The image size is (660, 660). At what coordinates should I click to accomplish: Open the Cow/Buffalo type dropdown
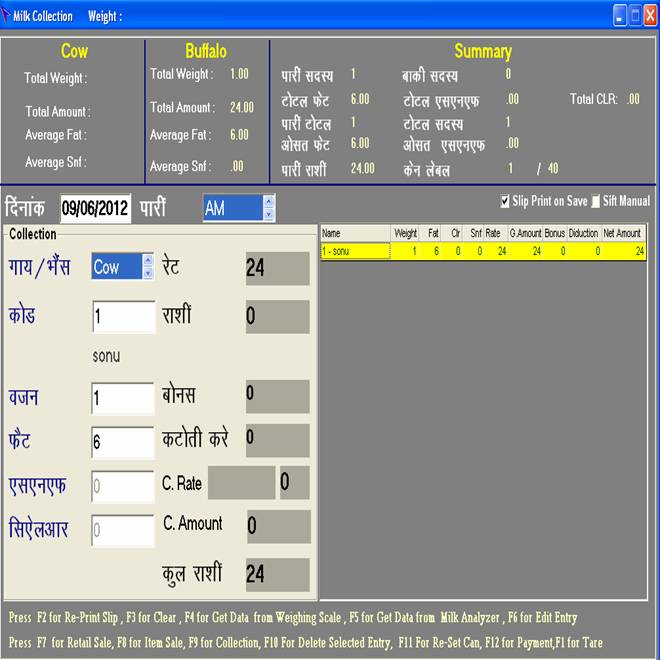point(148,266)
